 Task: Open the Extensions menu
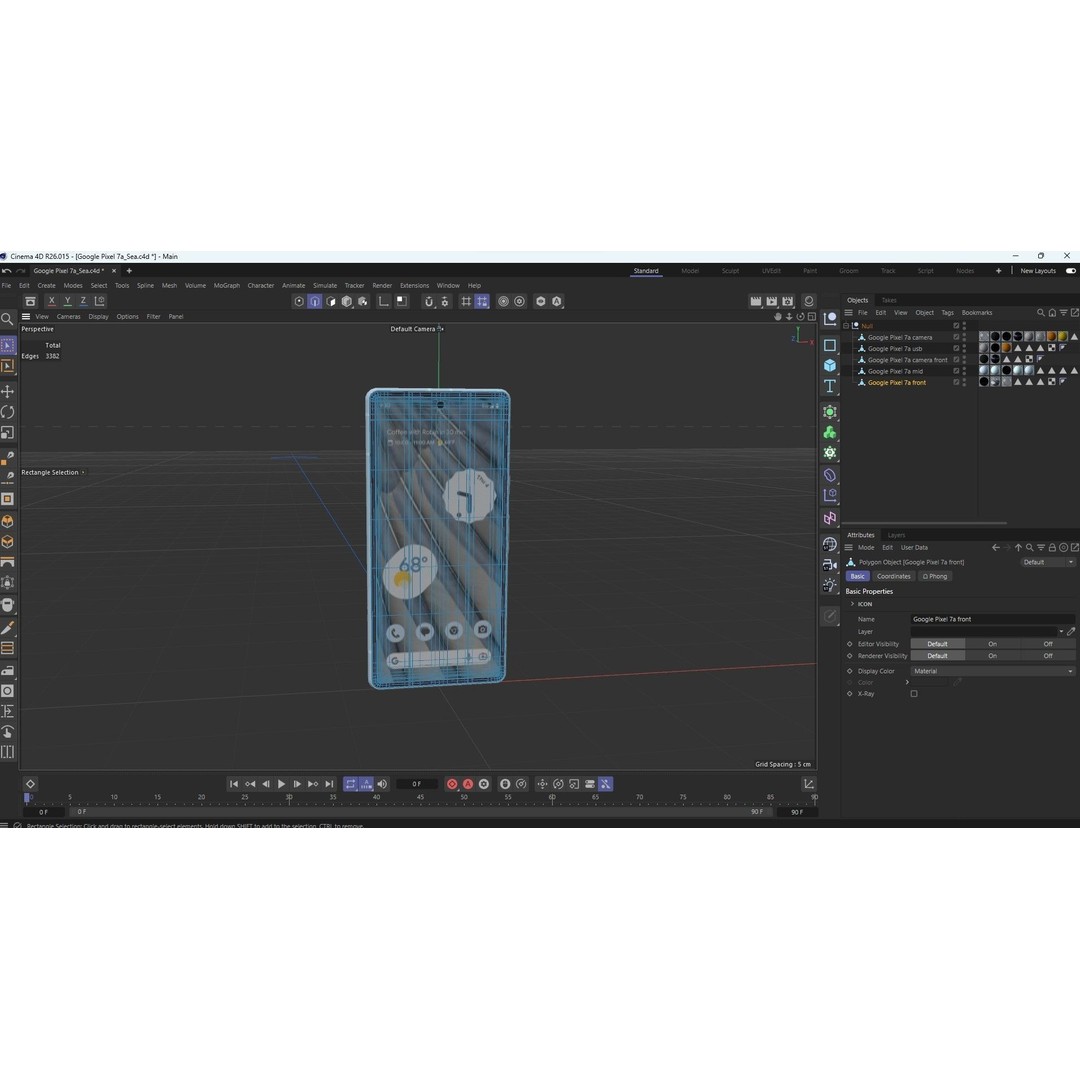point(414,285)
